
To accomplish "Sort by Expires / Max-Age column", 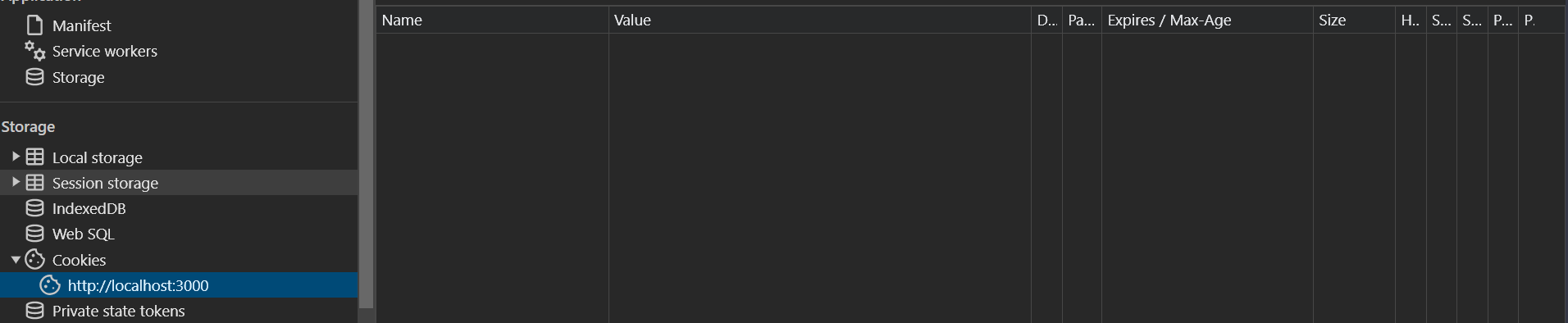I will [x=1207, y=20].
